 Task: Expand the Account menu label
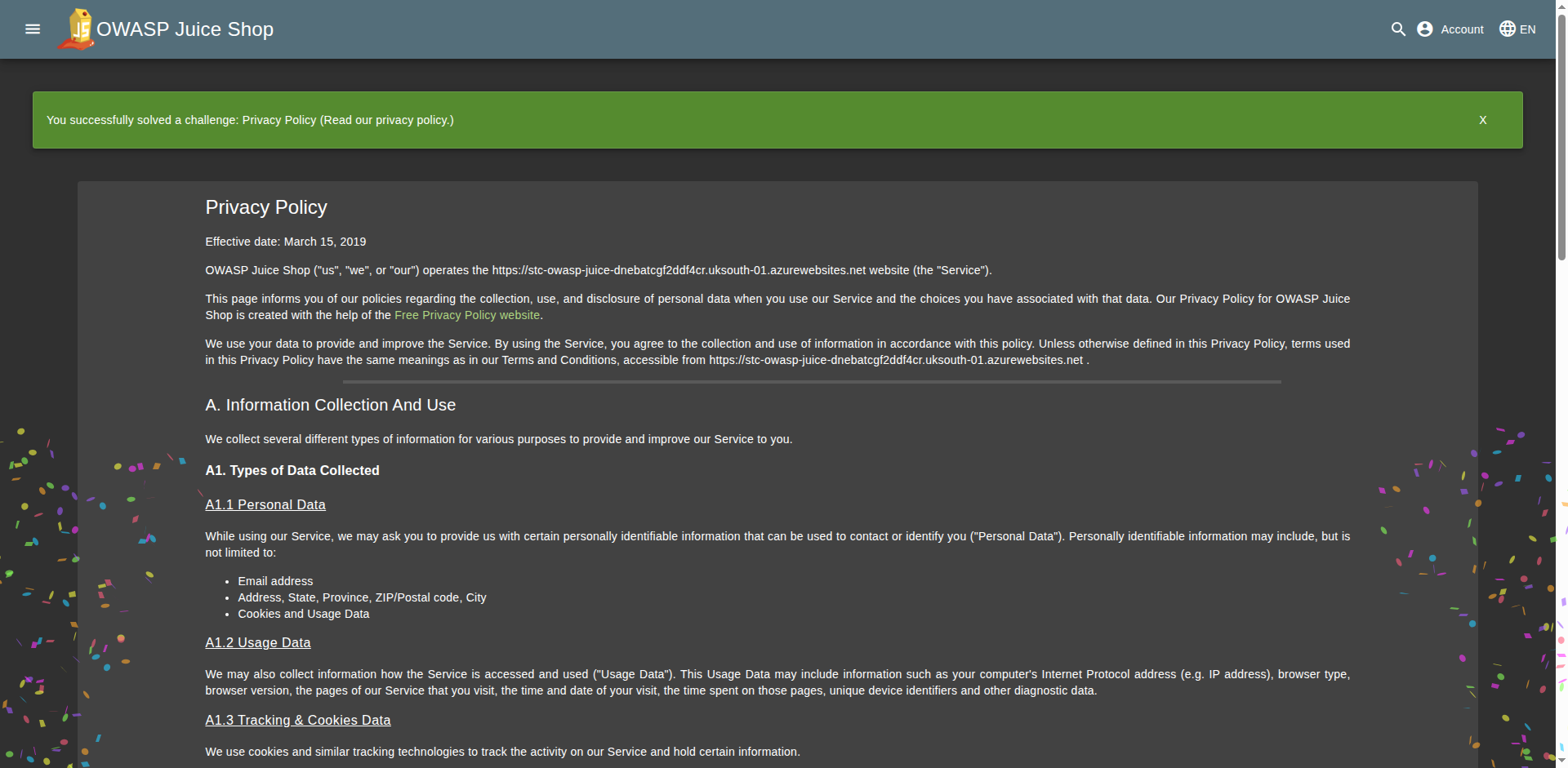[x=1462, y=29]
